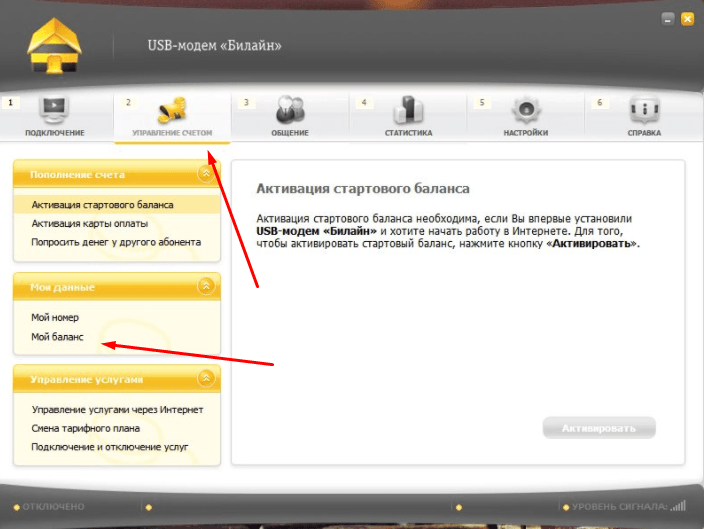
Task: Open Мой номер entry
Action: [x=55, y=317]
